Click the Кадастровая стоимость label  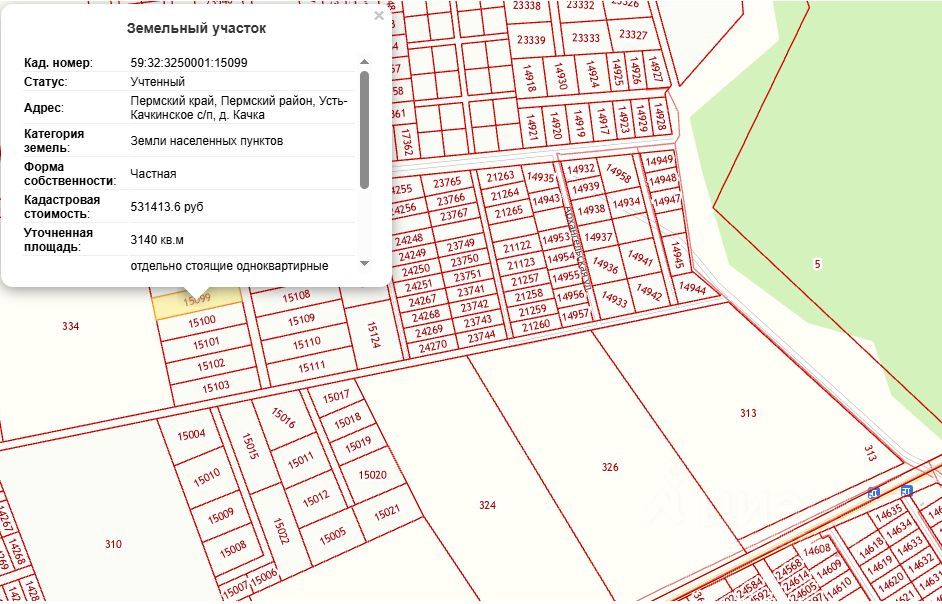[x=62, y=207]
